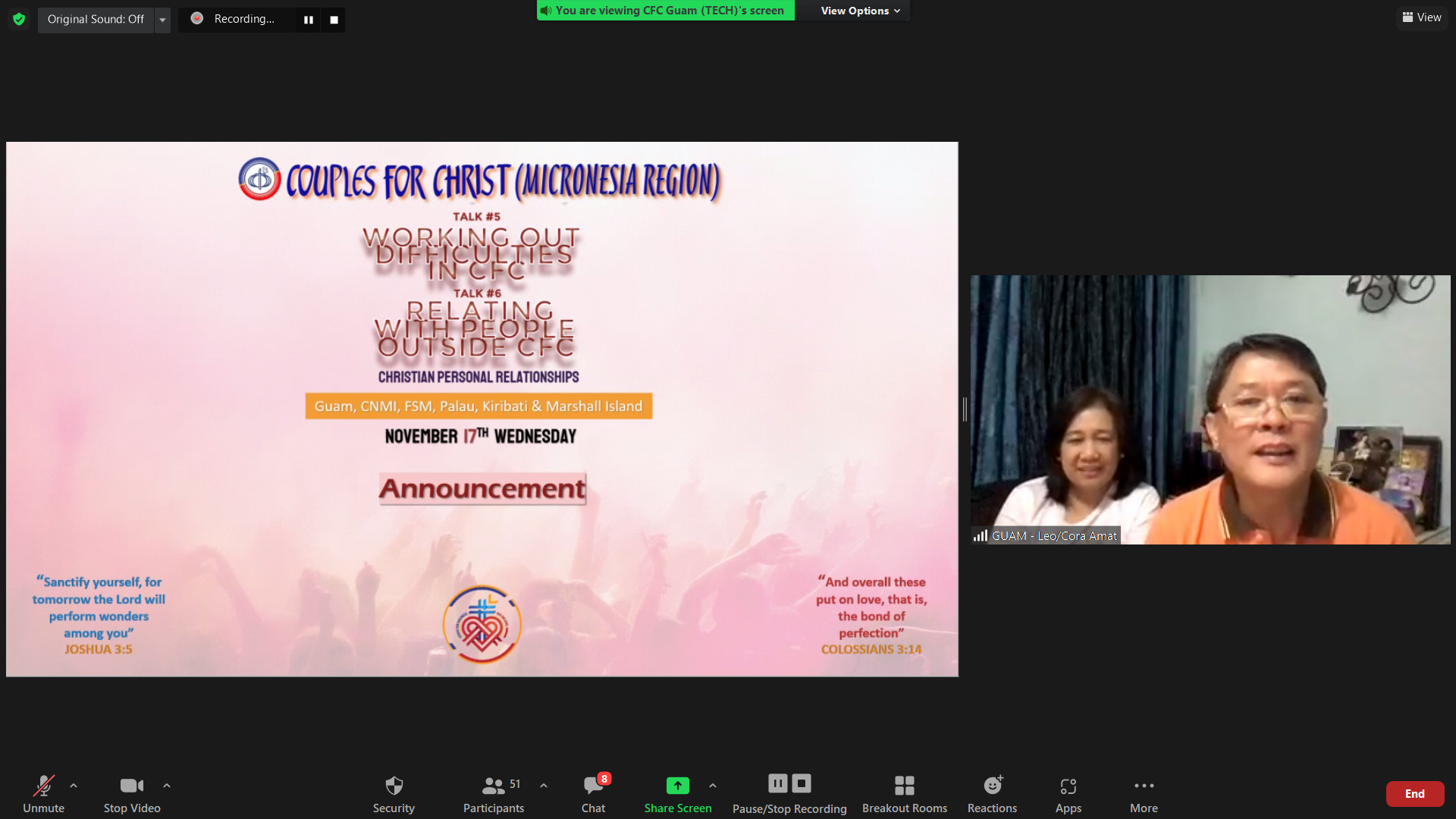
Task: Click the Leo/Cora Amat video thumbnail
Action: point(1210,409)
